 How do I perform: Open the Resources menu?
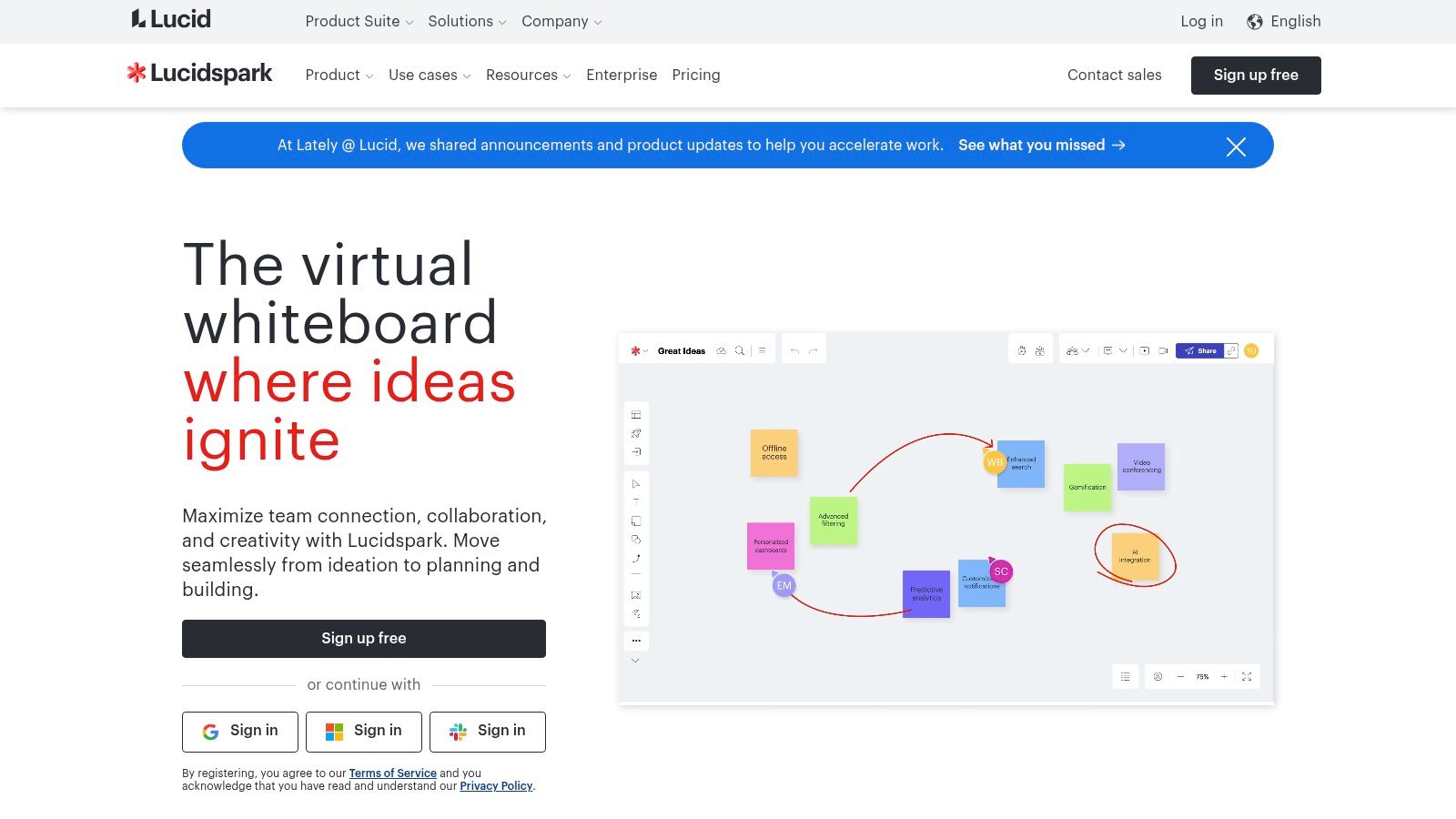(x=528, y=76)
